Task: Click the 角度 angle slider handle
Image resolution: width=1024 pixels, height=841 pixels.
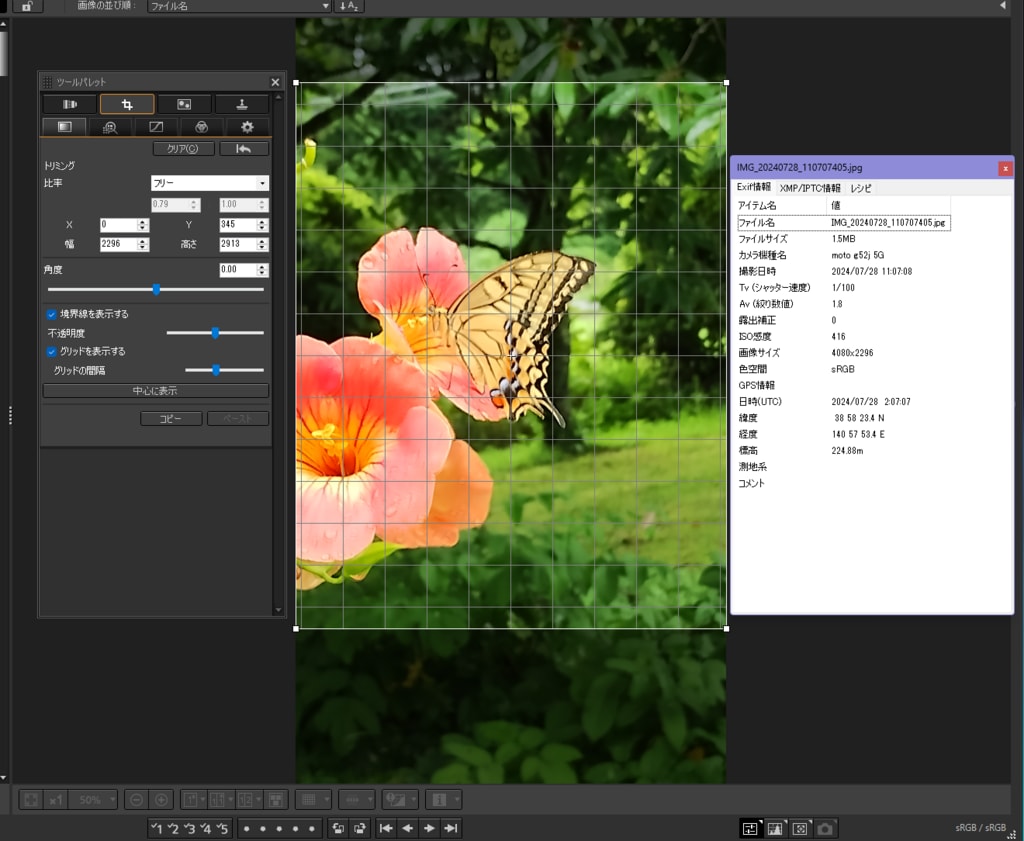Action: (x=156, y=289)
